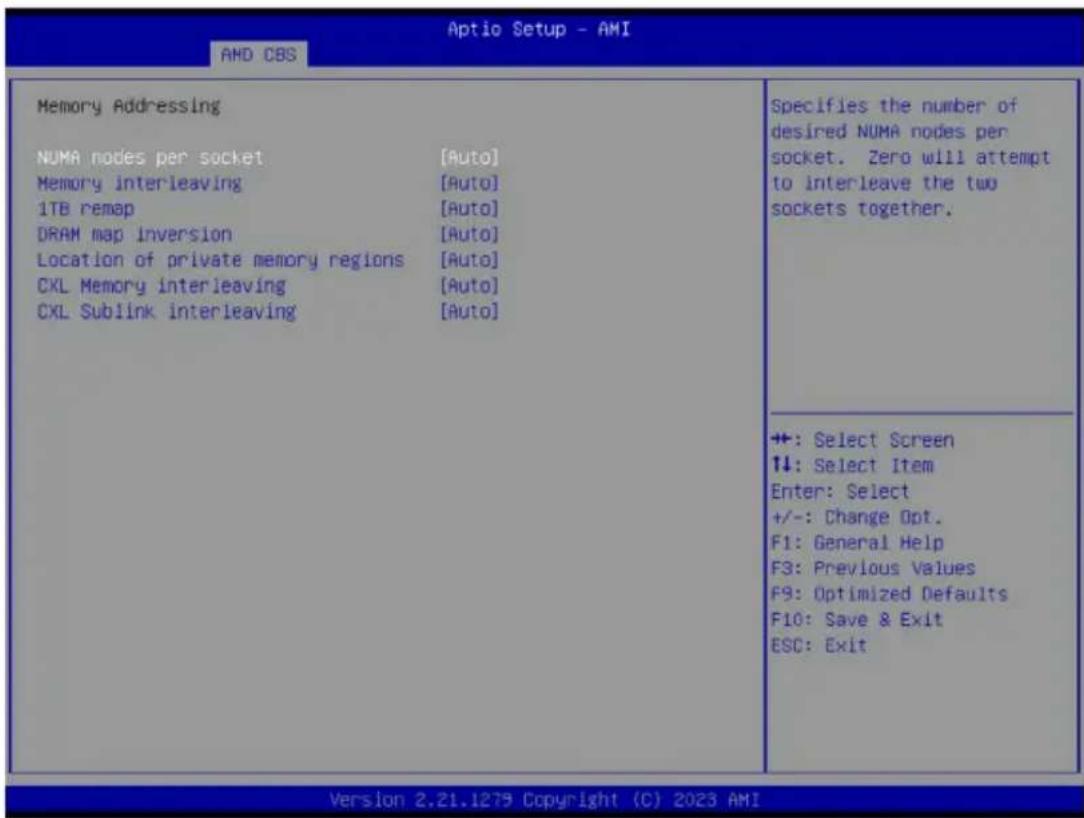Viewport: 1084px width, 818px height.
Task: Click the +/-: Change Opt. hint
Action: 857,517
